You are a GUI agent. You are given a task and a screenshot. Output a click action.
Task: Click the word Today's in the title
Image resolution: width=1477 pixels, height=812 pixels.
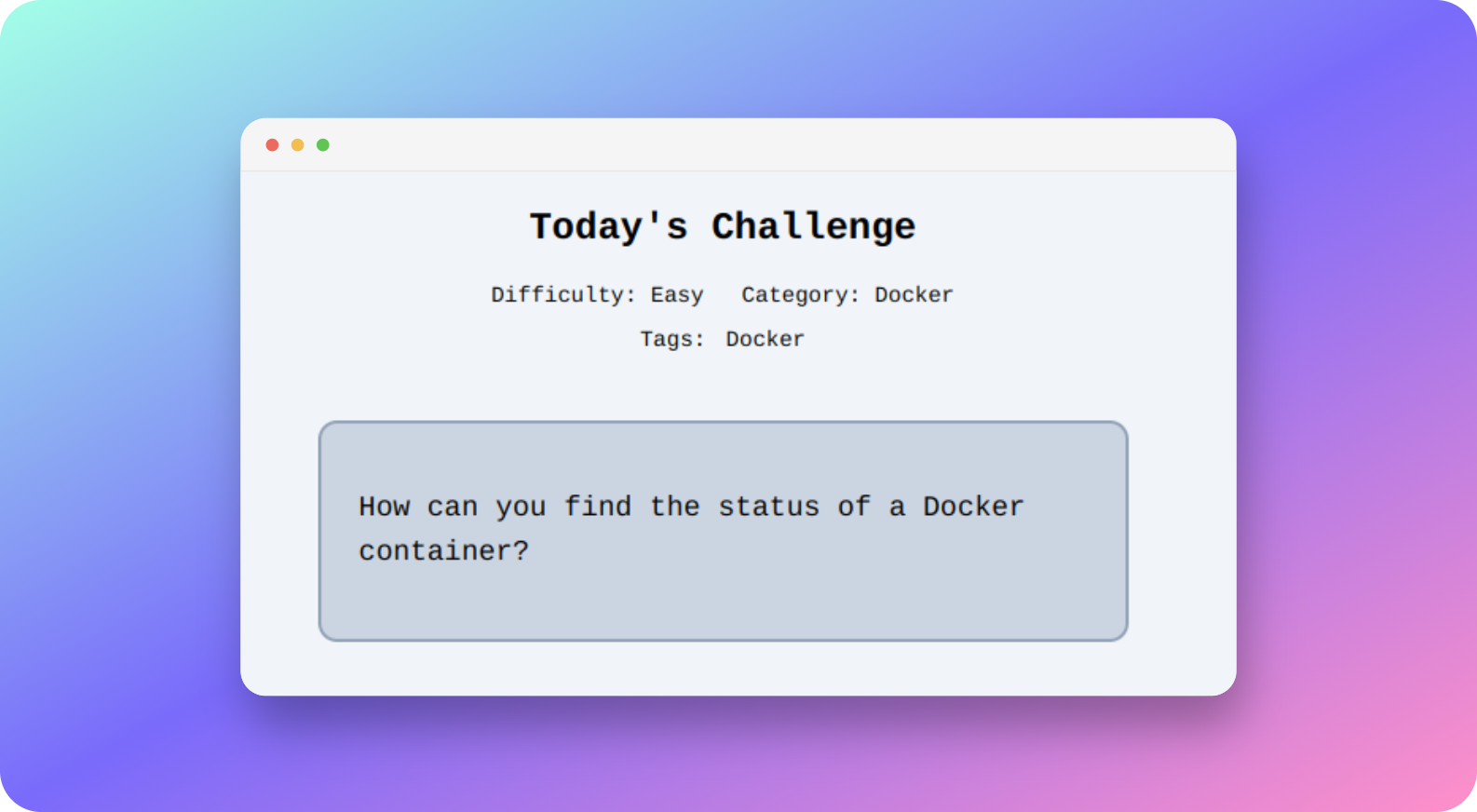tap(609, 226)
